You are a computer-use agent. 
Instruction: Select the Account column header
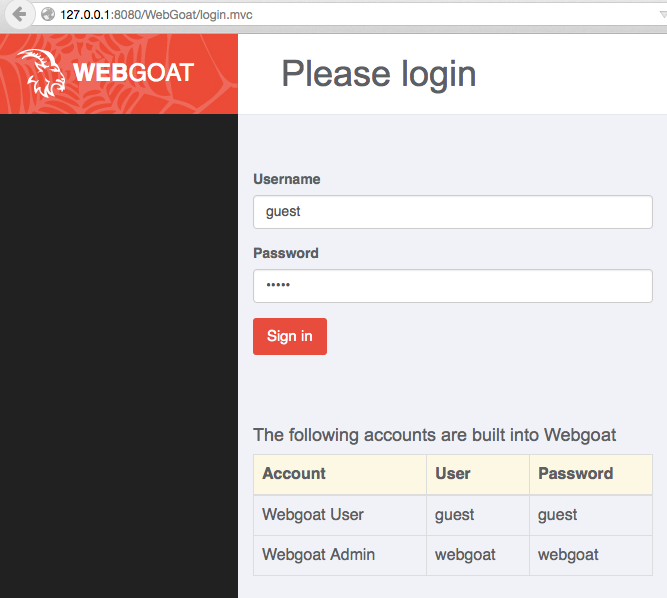[x=294, y=473]
